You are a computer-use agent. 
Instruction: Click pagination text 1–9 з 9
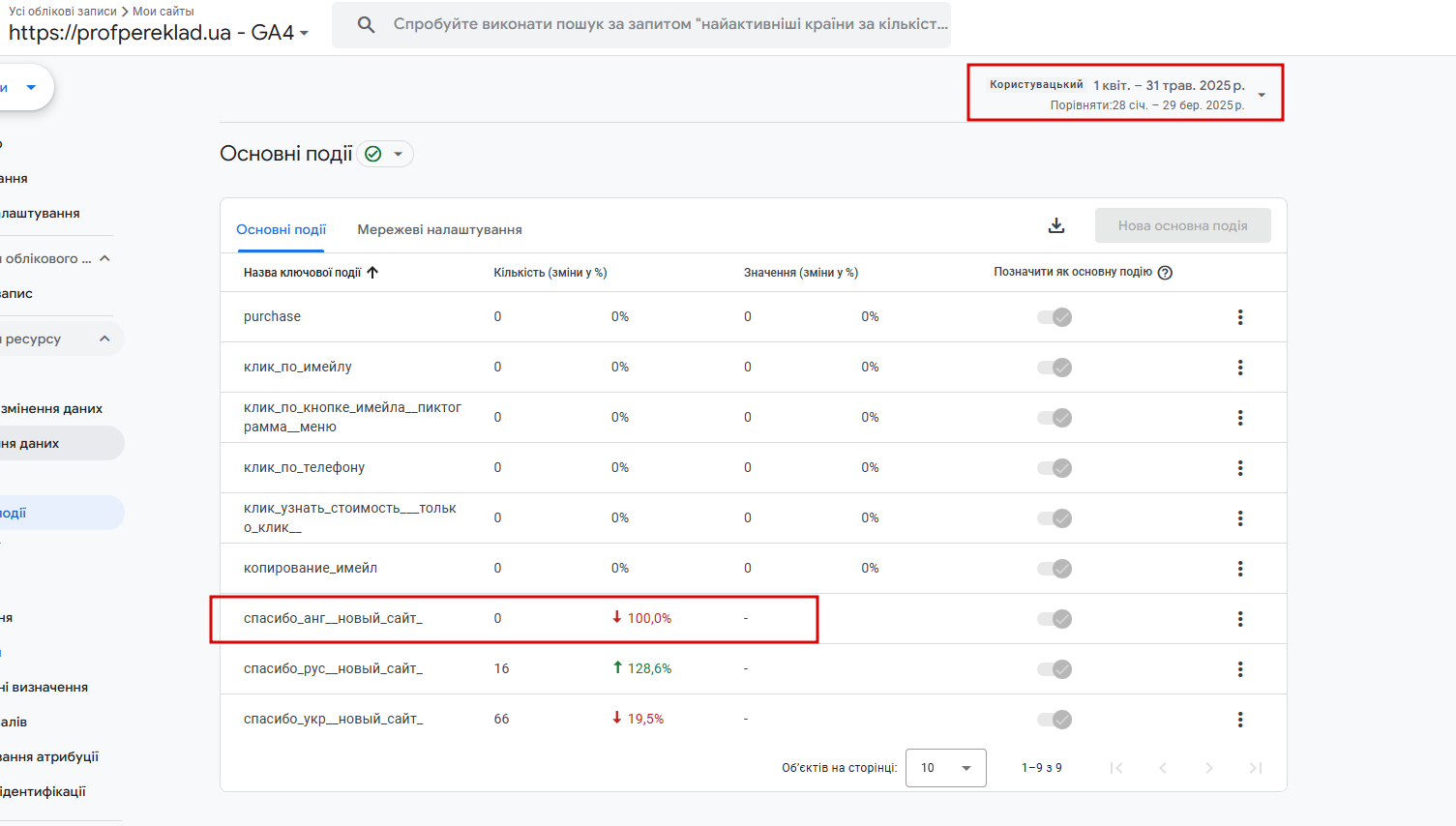coord(1042,768)
